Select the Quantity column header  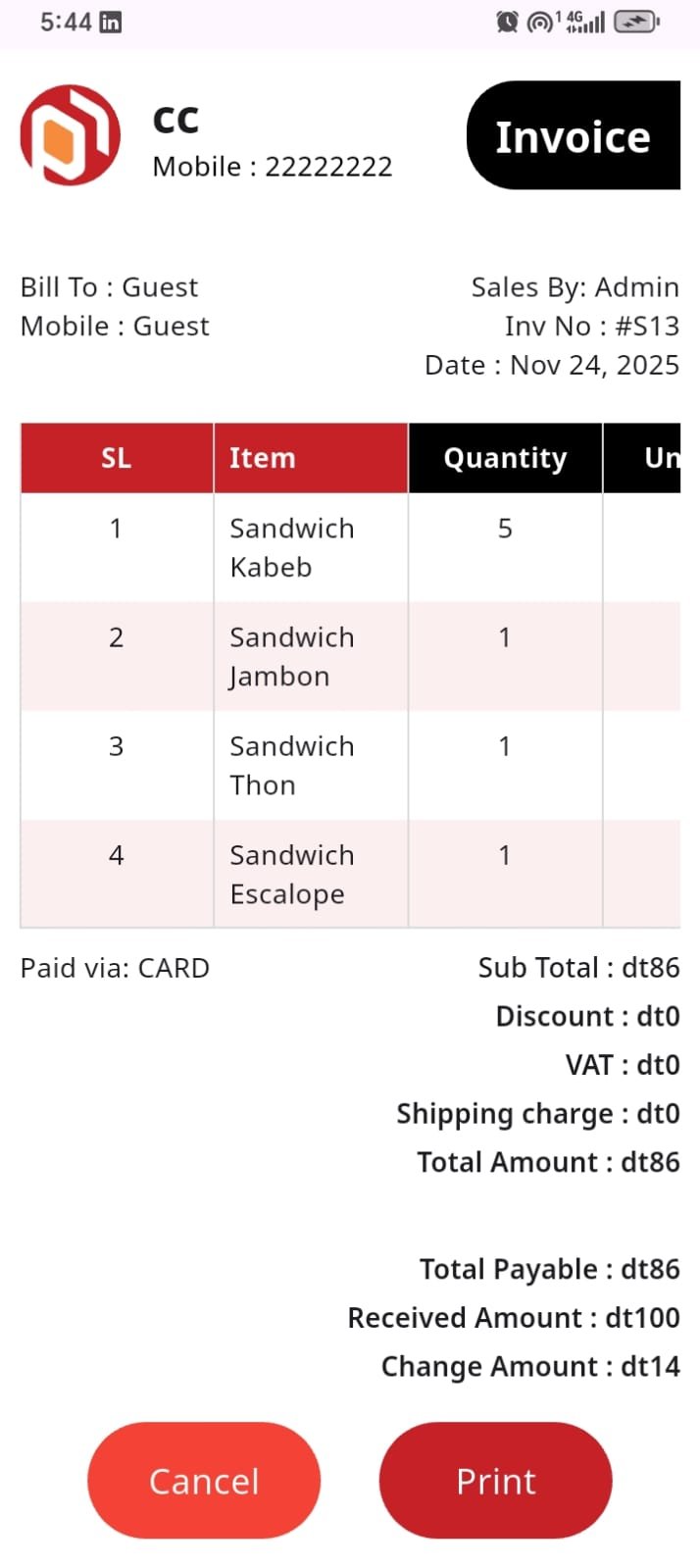click(505, 458)
